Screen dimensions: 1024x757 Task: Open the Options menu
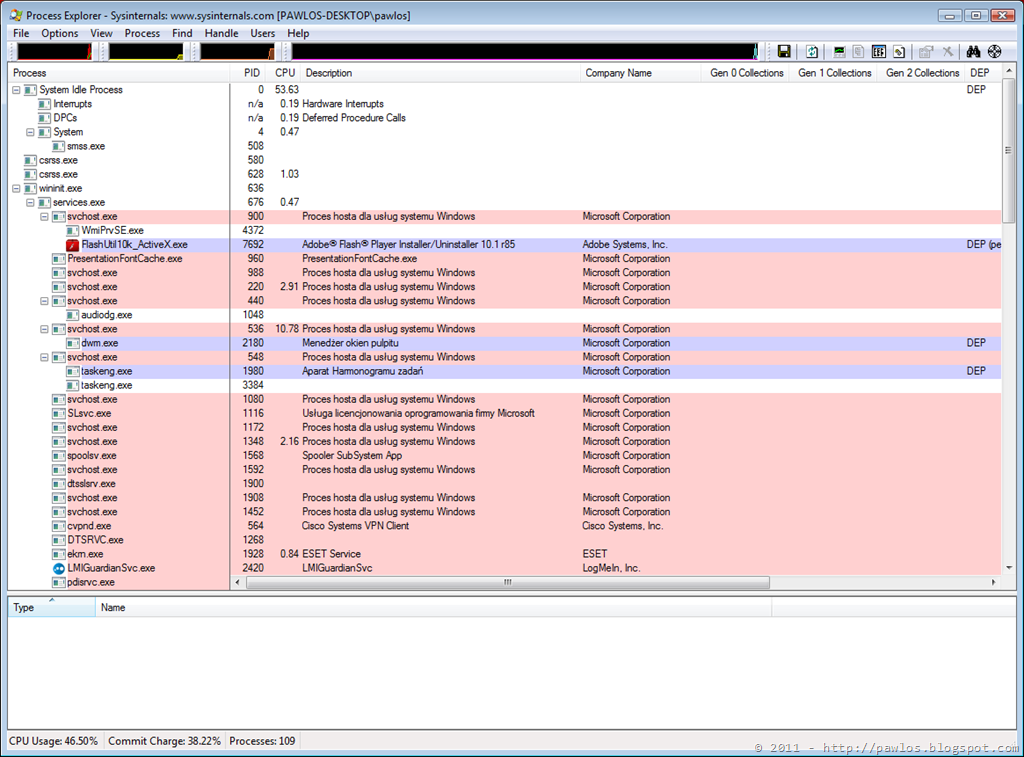click(59, 33)
